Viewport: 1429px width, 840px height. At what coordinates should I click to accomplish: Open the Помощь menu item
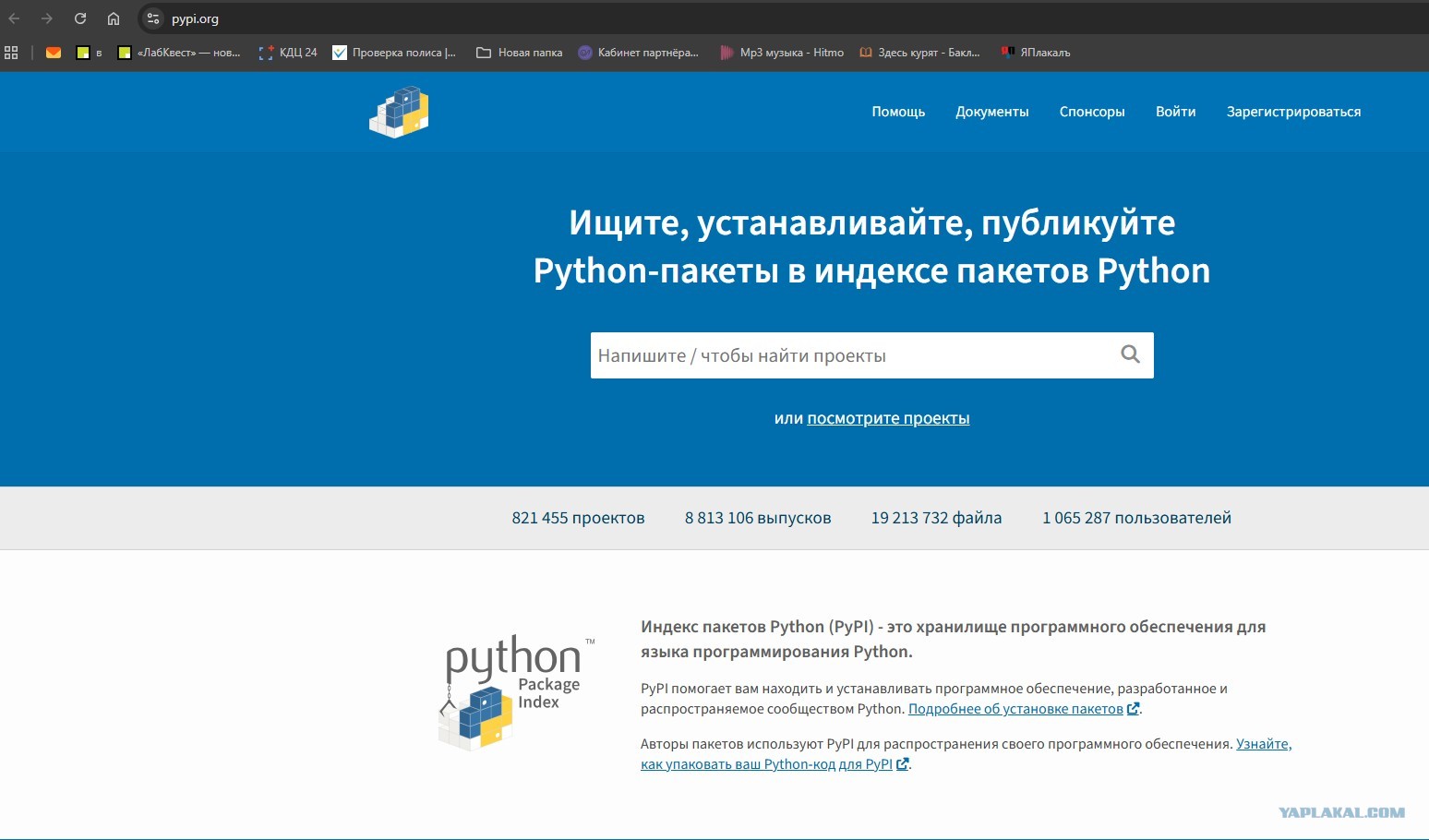point(898,112)
